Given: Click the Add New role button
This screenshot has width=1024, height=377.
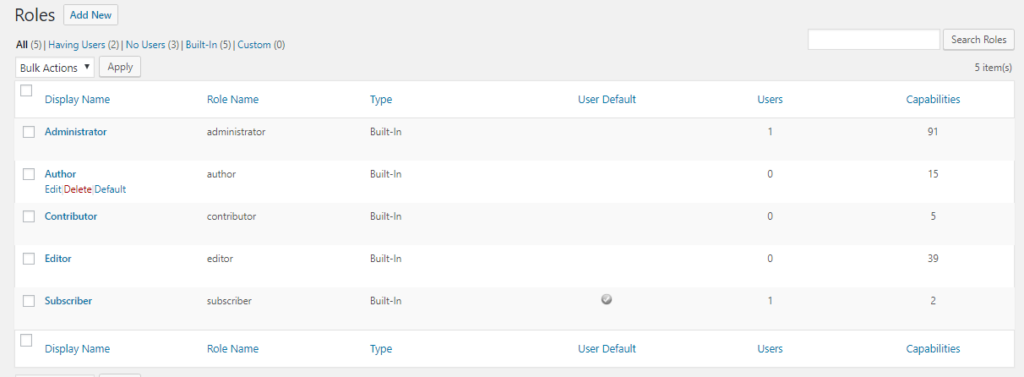Looking at the screenshot, I should (x=91, y=15).
